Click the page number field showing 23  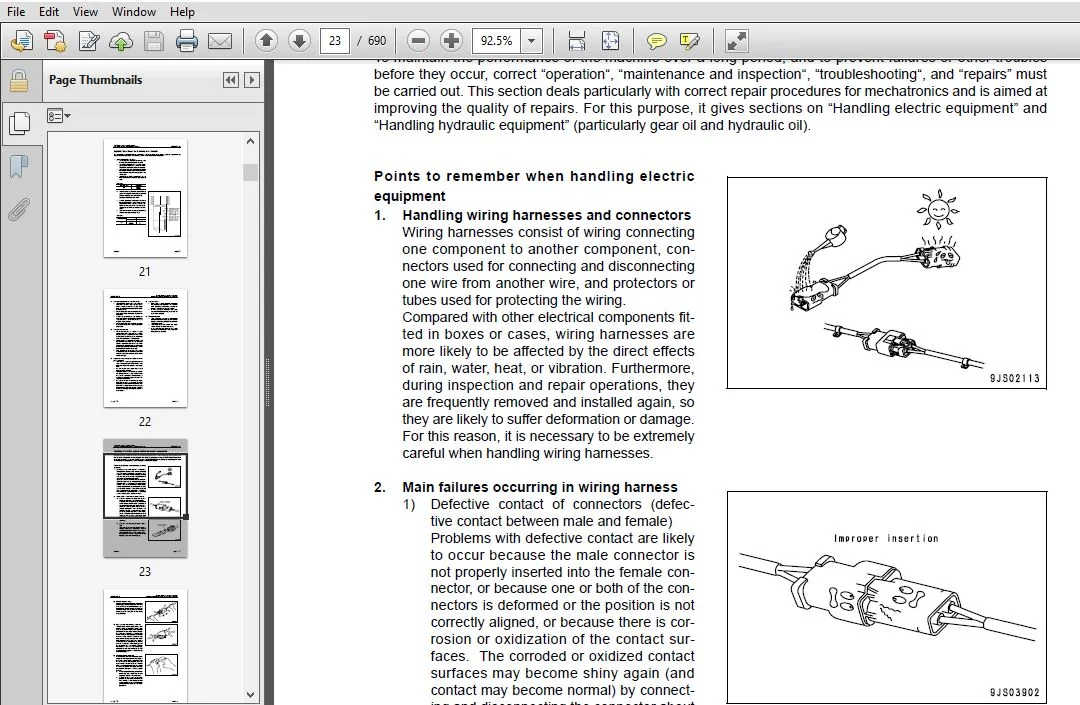click(335, 41)
